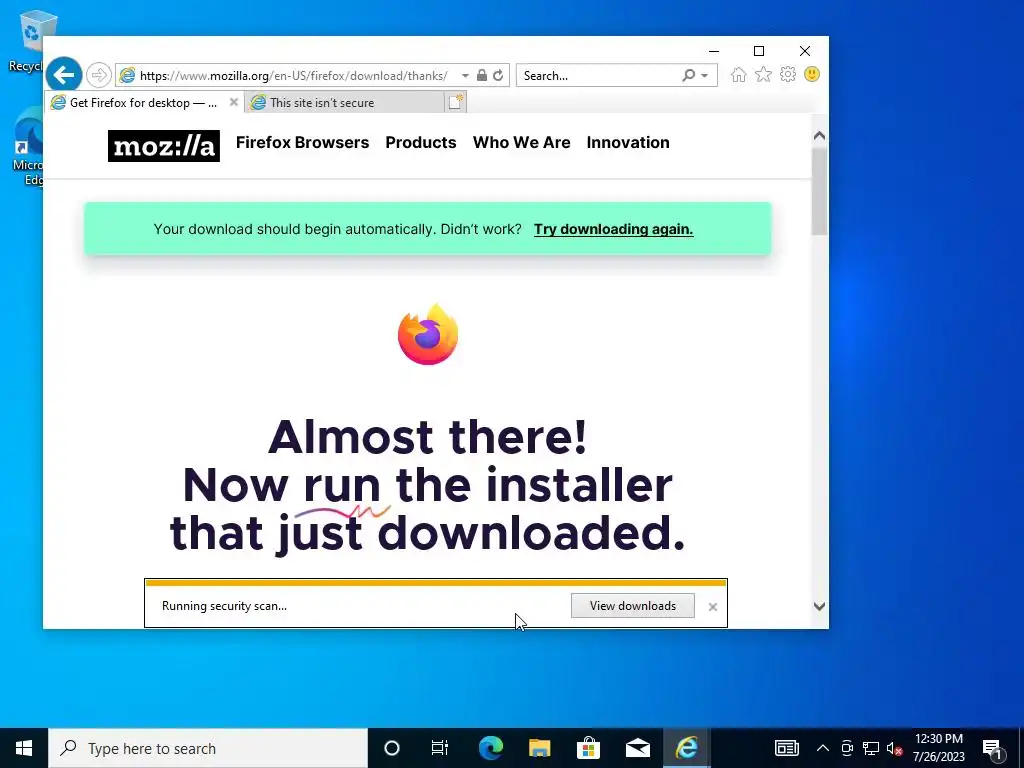Click Internet Explorer taskbar icon

pyautogui.click(x=686, y=748)
